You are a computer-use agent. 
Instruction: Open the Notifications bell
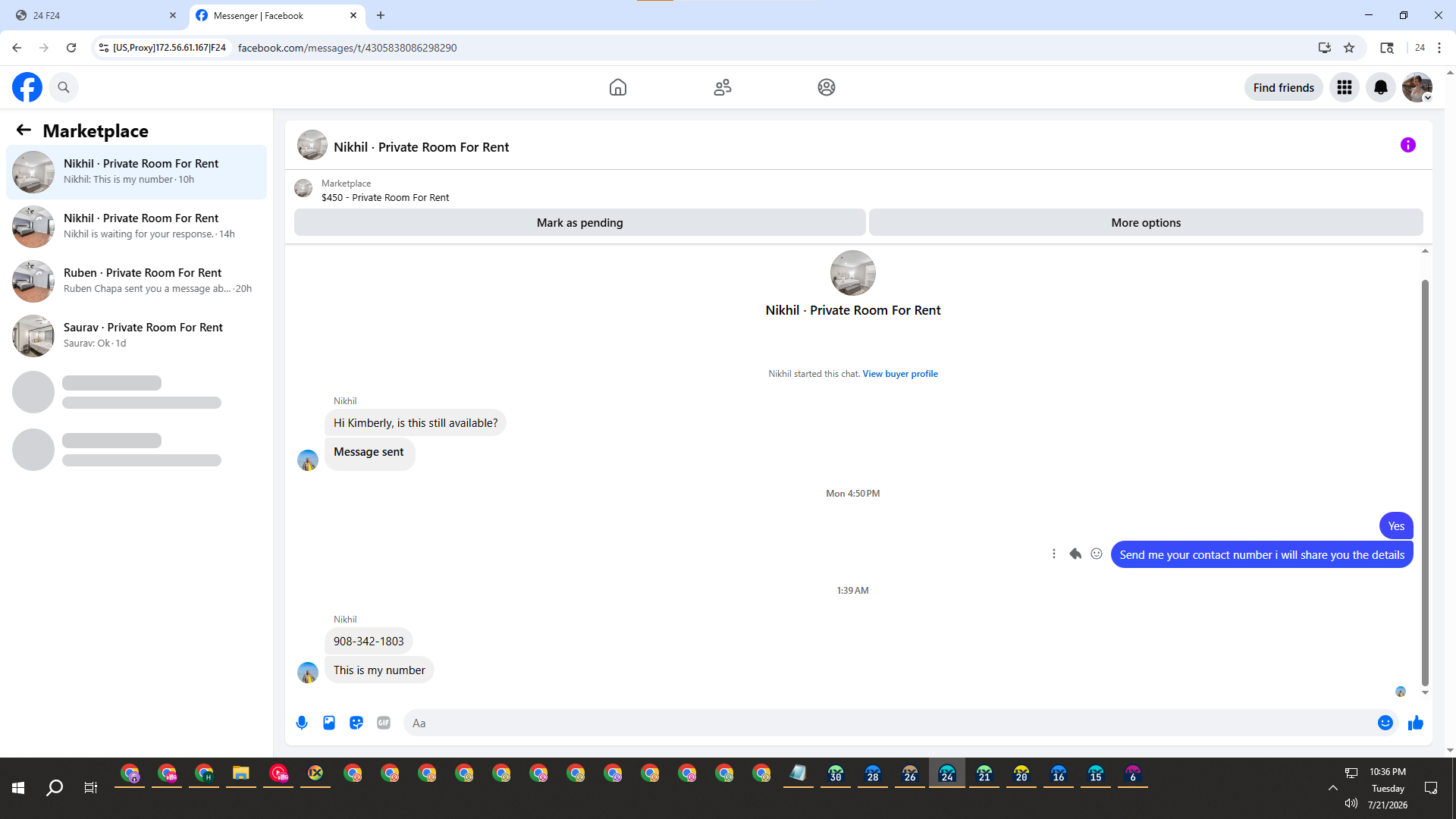point(1381,87)
